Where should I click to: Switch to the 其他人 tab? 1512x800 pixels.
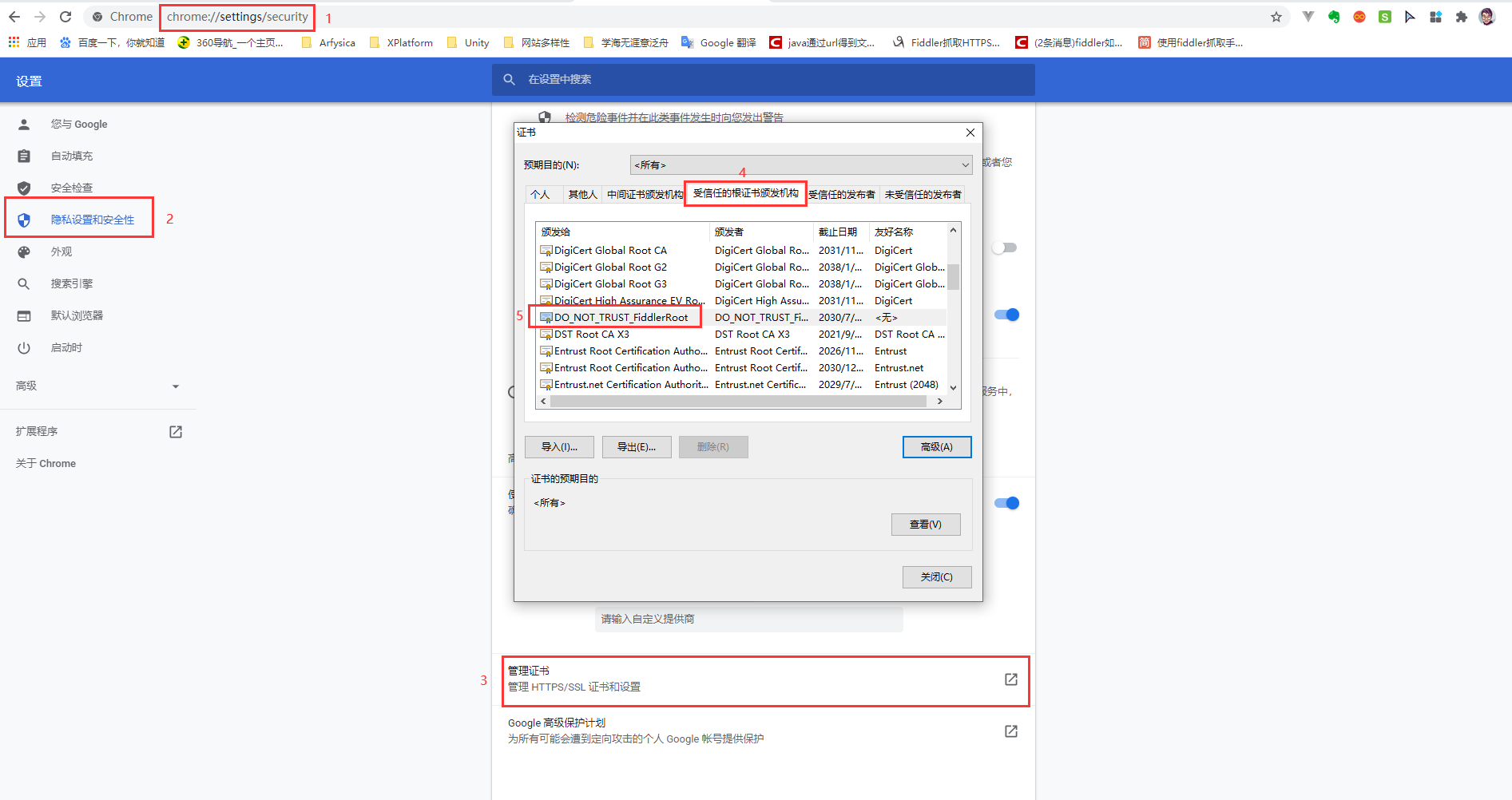[582, 194]
